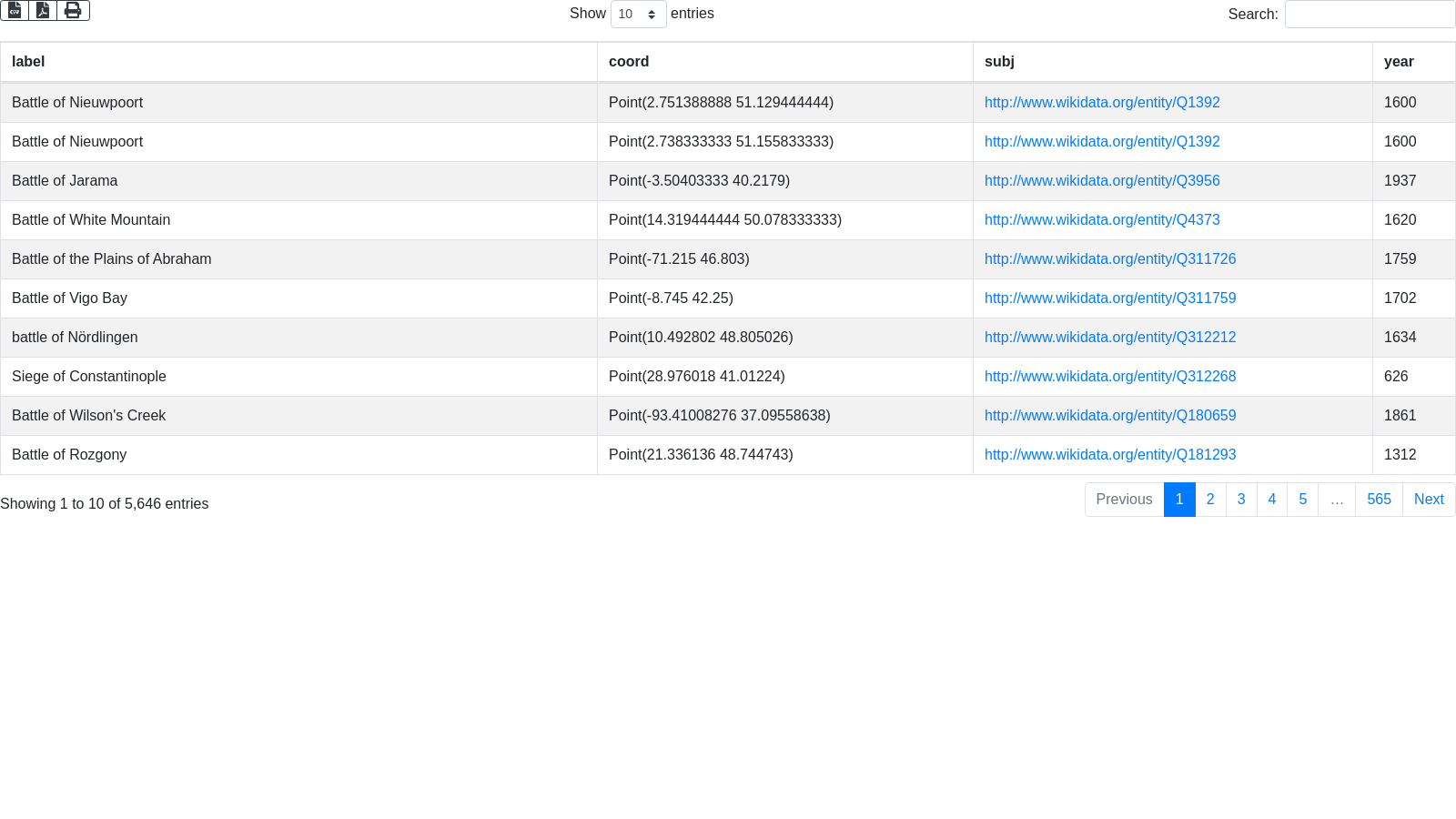Open the Q312268 Siege of Constantinople link
The height and width of the screenshot is (819, 1456).
click(x=1110, y=377)
